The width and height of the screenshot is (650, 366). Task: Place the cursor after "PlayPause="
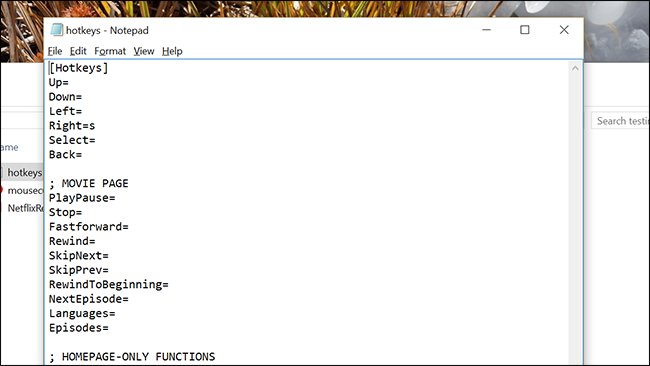click(115, 198)
